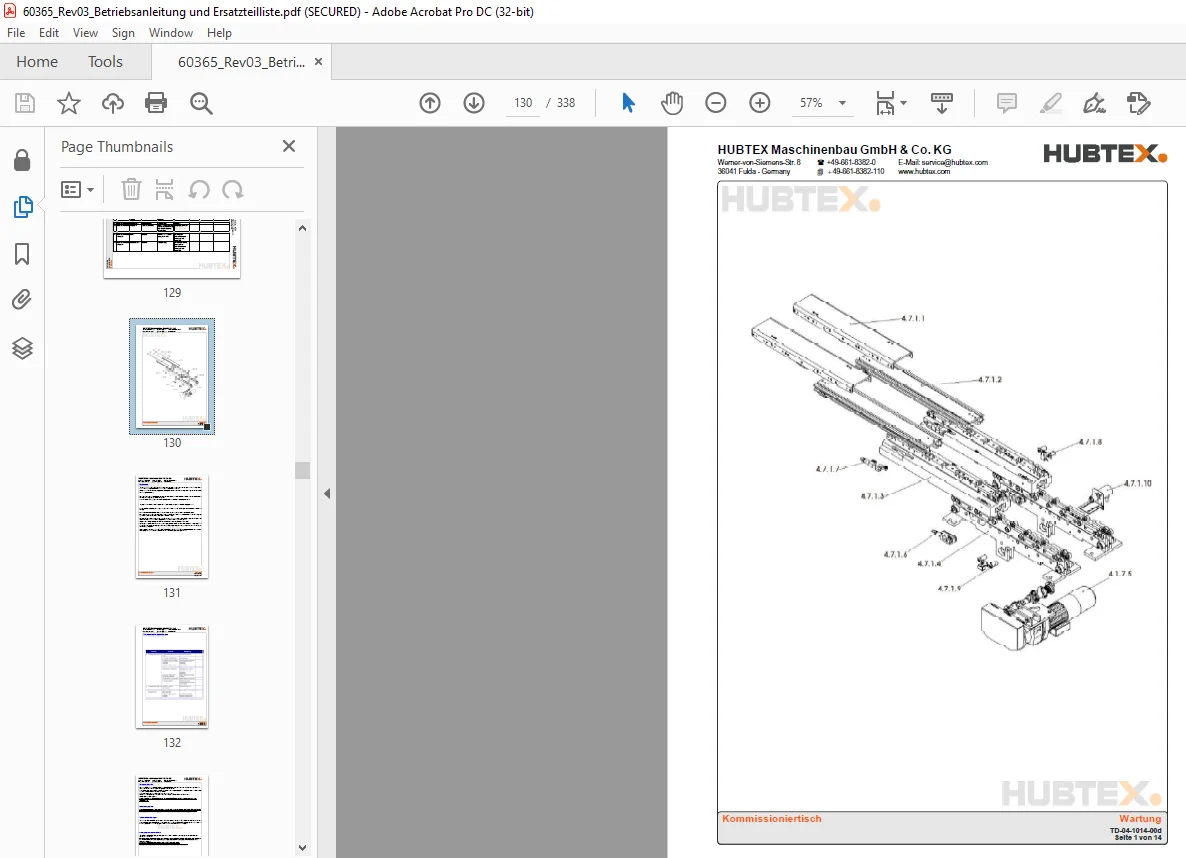Image resolution: width=1186 pixels, height=858 pixels.
Task: Click Wartung footer text
Action: pos(1140,819)
